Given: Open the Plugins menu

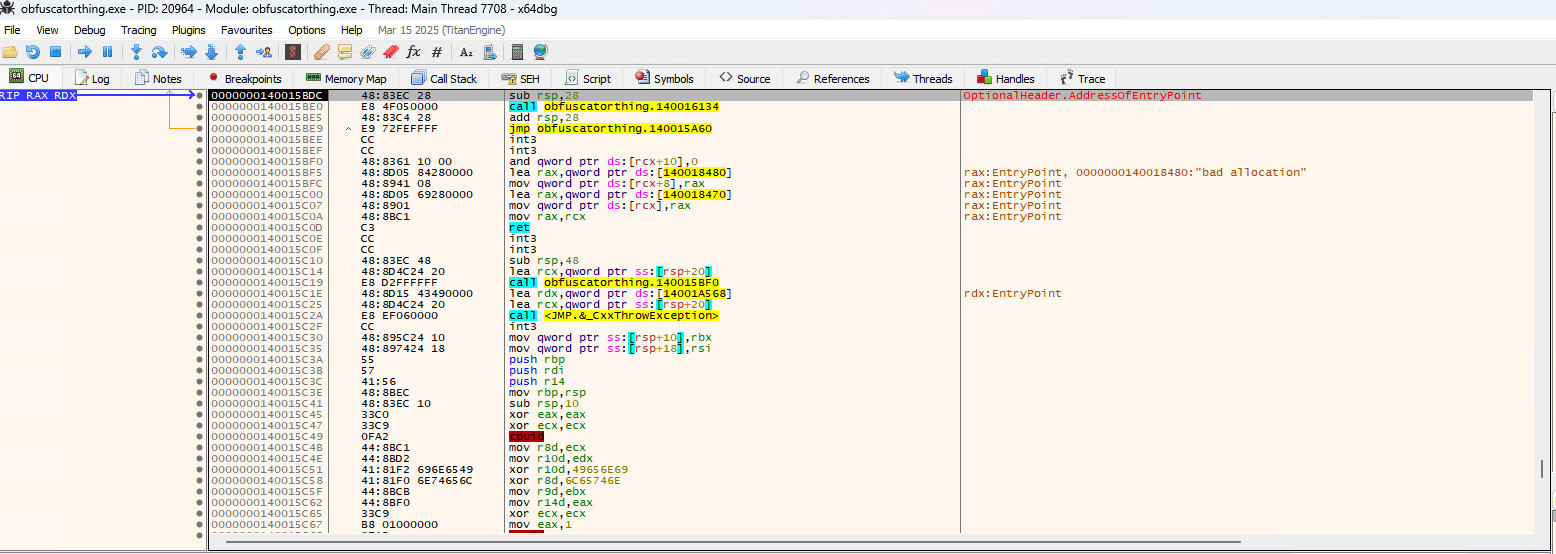Looking at the screenshot, I should (189, 30).
